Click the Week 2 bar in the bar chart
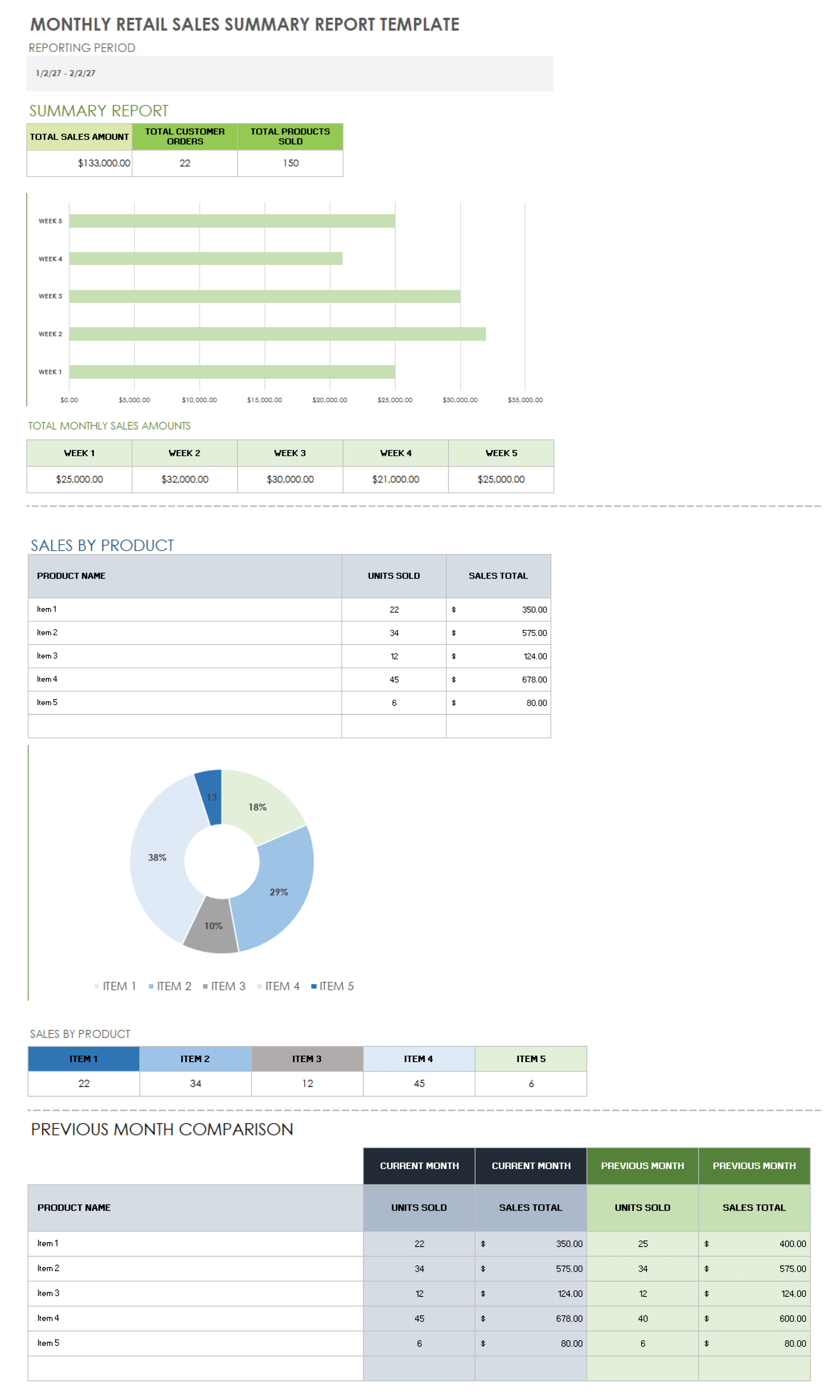The image size is (840, 1400). click(277, 334)
